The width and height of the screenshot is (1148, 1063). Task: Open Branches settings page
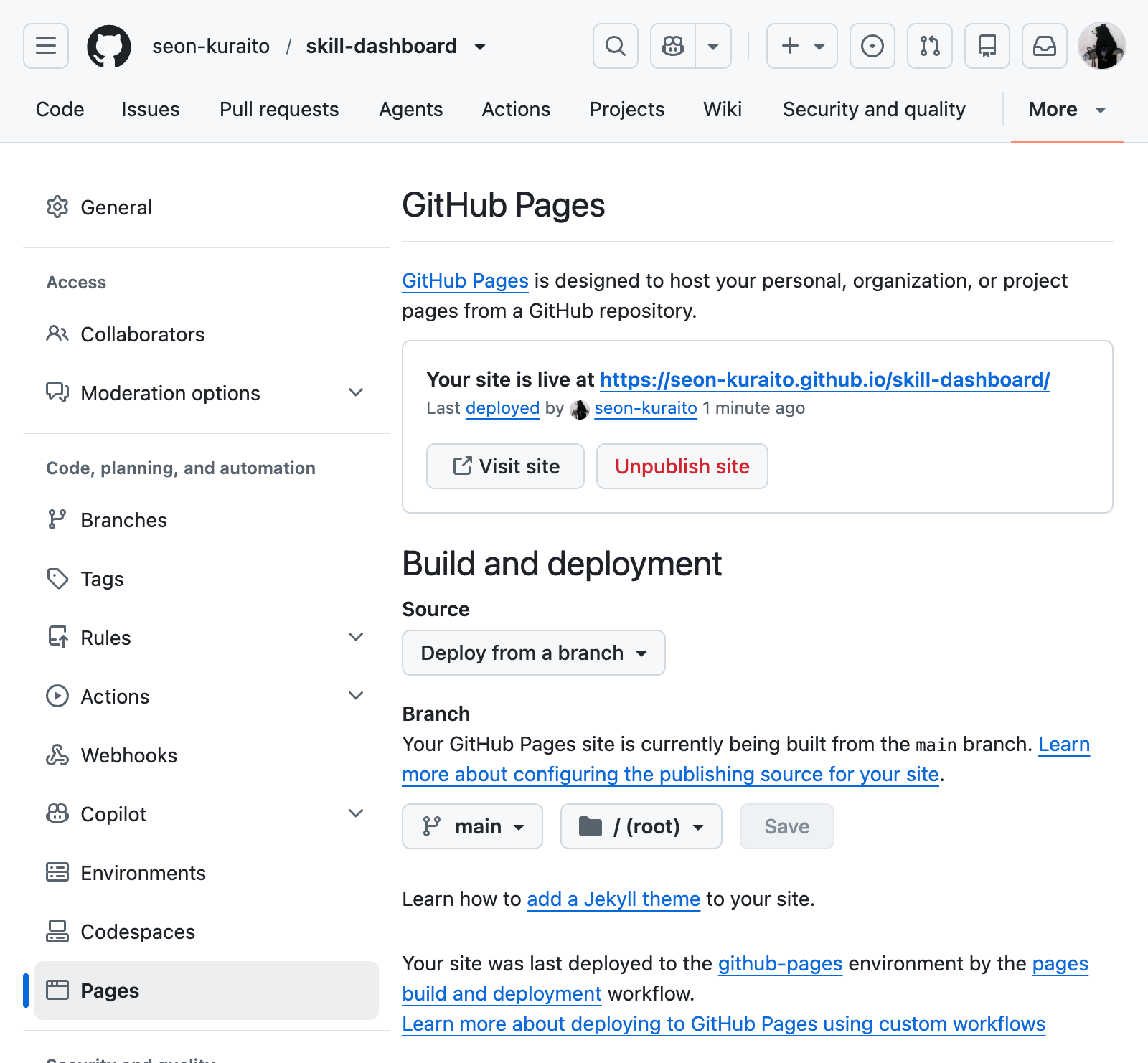pos(207,520)
